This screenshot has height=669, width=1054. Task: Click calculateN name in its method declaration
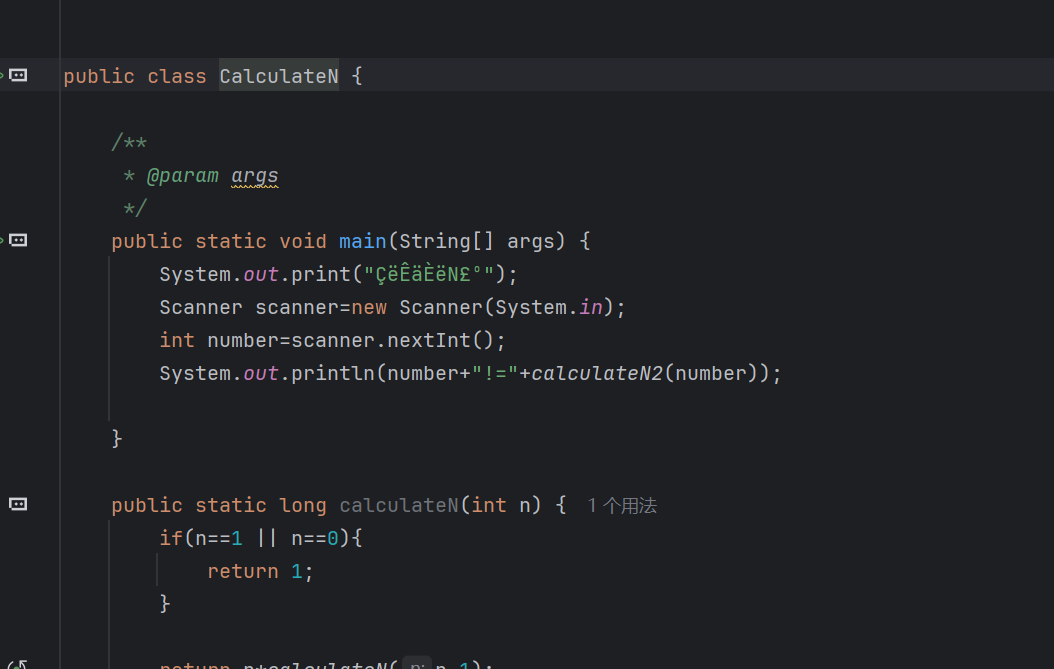click(x=399, y=505)
